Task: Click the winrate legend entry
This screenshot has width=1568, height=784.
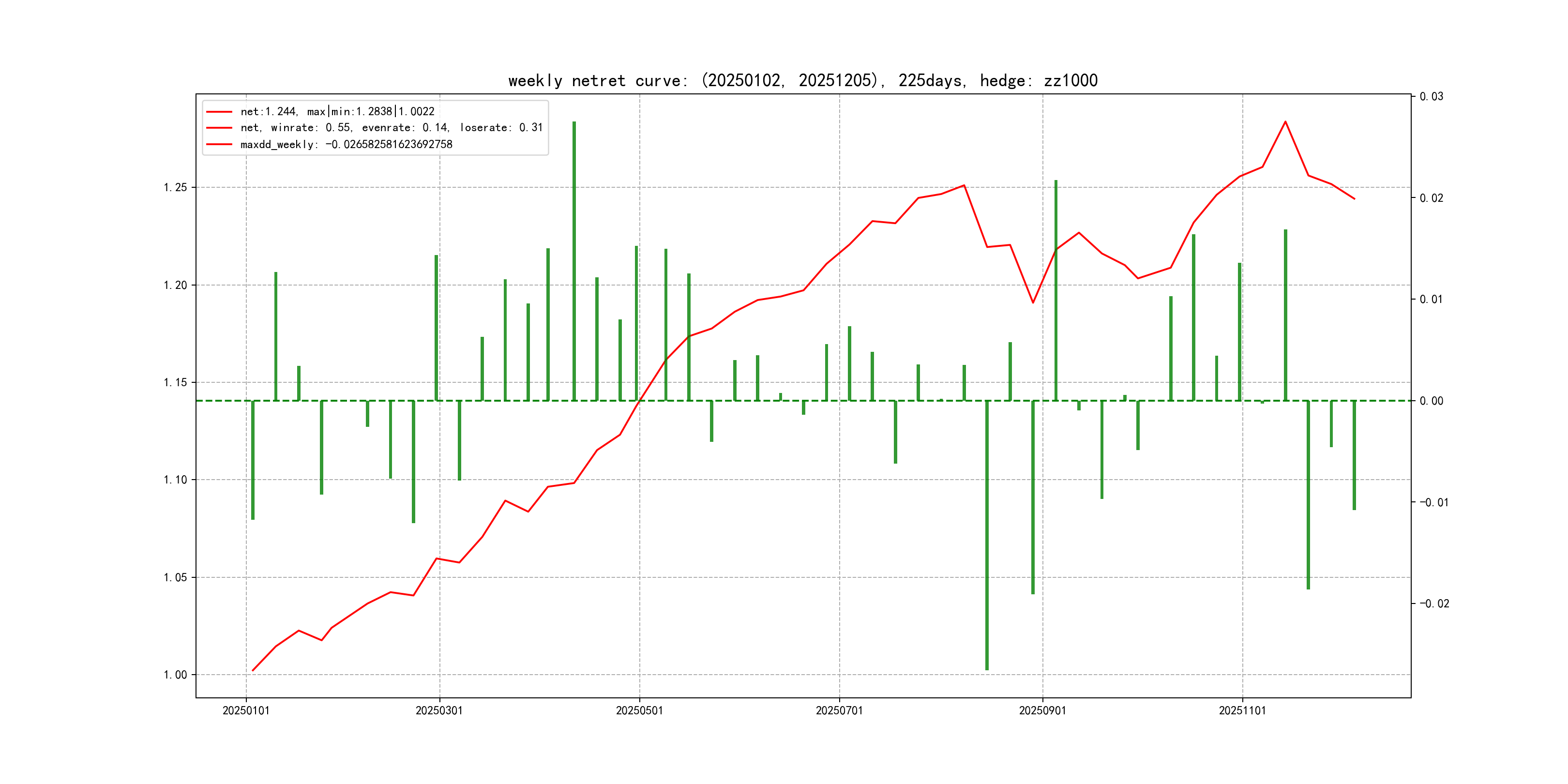Action: pyautogui.click(x=391, y=128)
